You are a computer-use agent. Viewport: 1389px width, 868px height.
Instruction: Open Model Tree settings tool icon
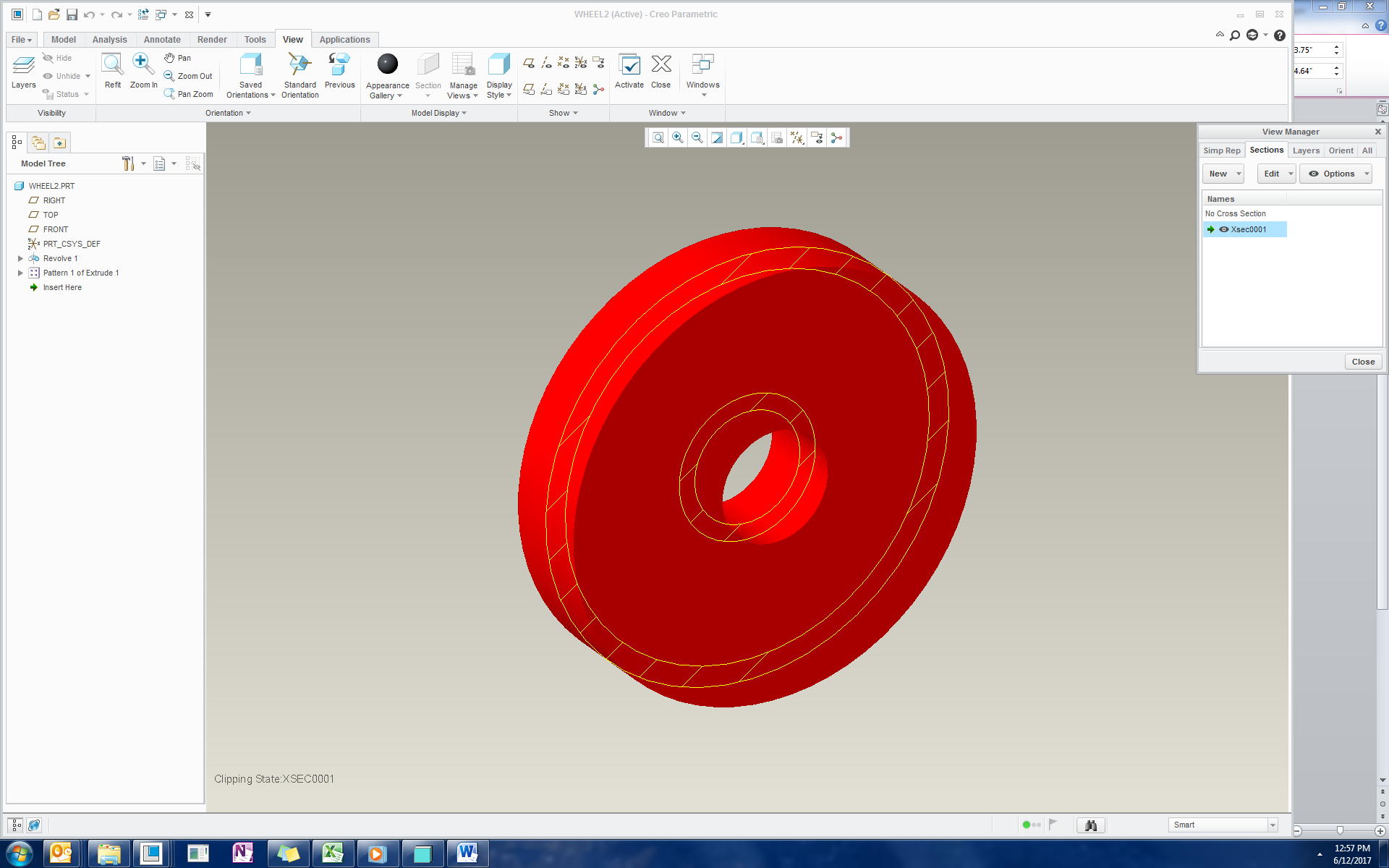tap(128, 163)
